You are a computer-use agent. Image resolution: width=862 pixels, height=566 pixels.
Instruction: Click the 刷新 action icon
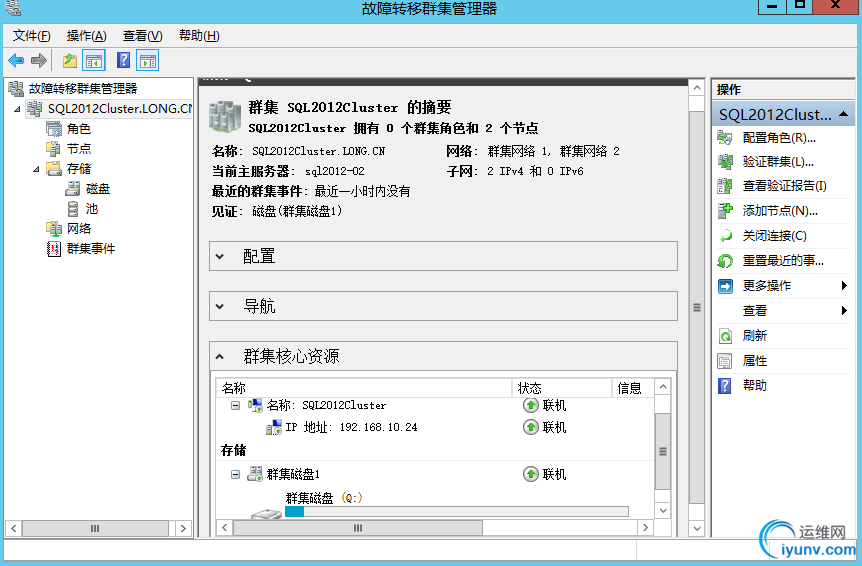[x=725, y=336]
